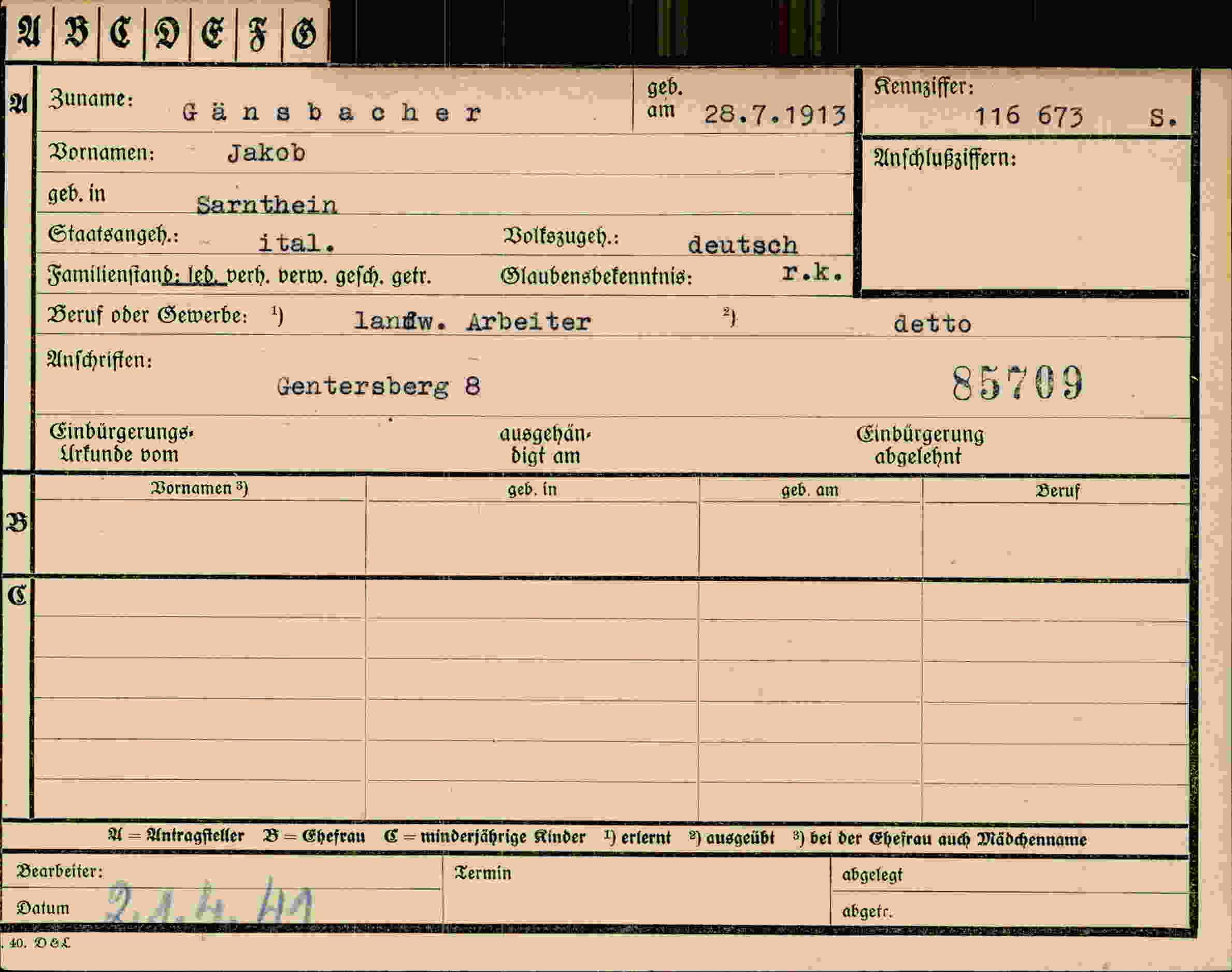This screenshot has height=972, width=1232.
Task: Click the 'abgefr.' label
Action: [x=867, y=911]
